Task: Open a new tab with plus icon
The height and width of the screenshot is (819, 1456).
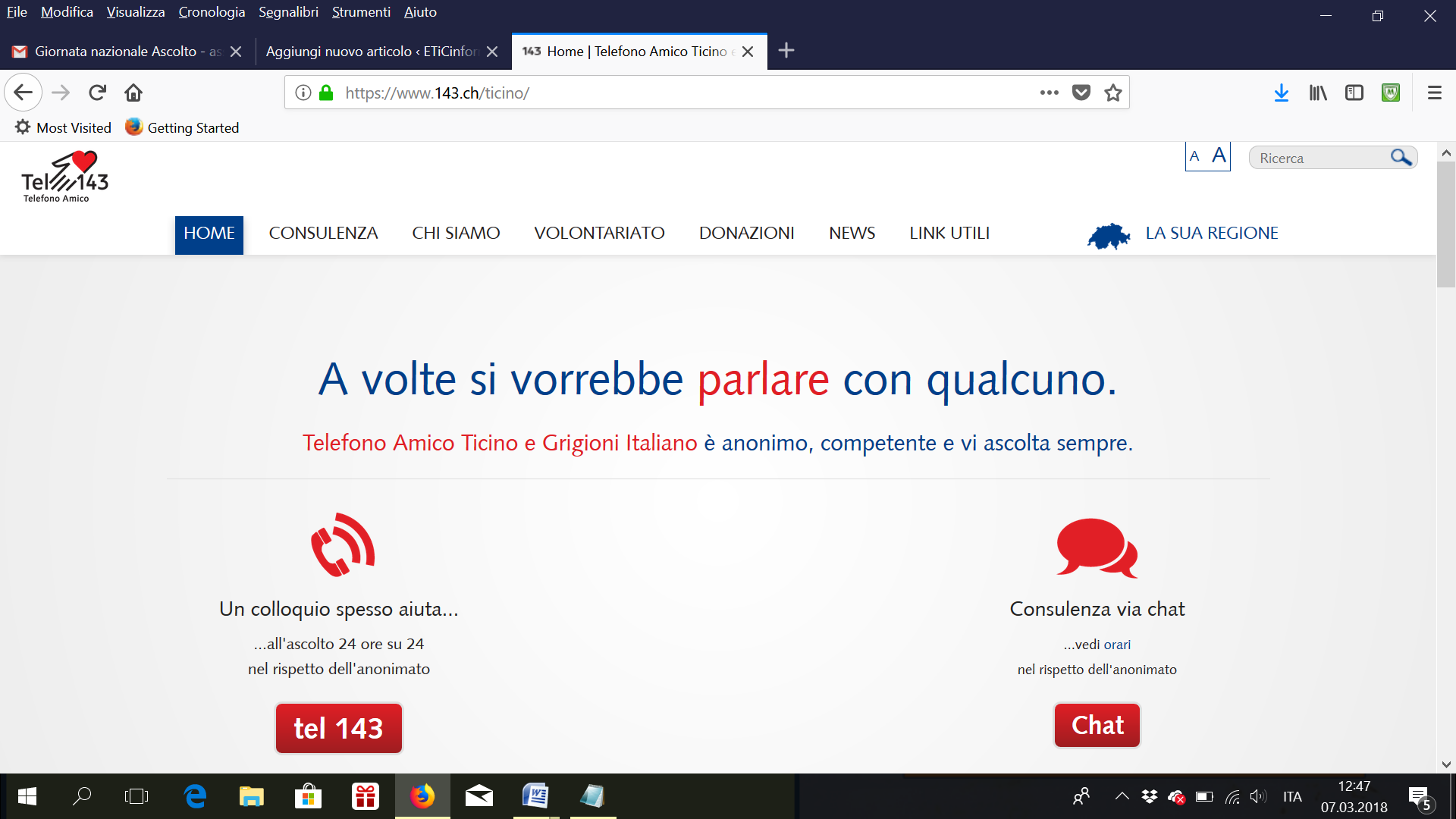Action: tap(786, 51)
